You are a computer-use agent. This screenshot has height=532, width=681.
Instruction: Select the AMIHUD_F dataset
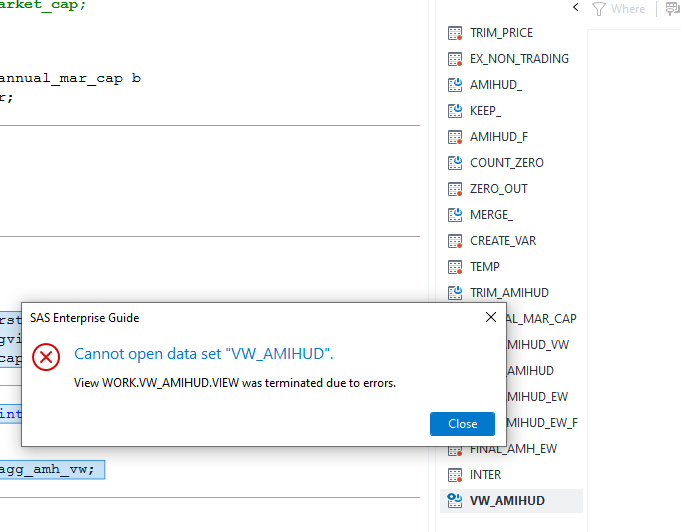coord(498,137)
